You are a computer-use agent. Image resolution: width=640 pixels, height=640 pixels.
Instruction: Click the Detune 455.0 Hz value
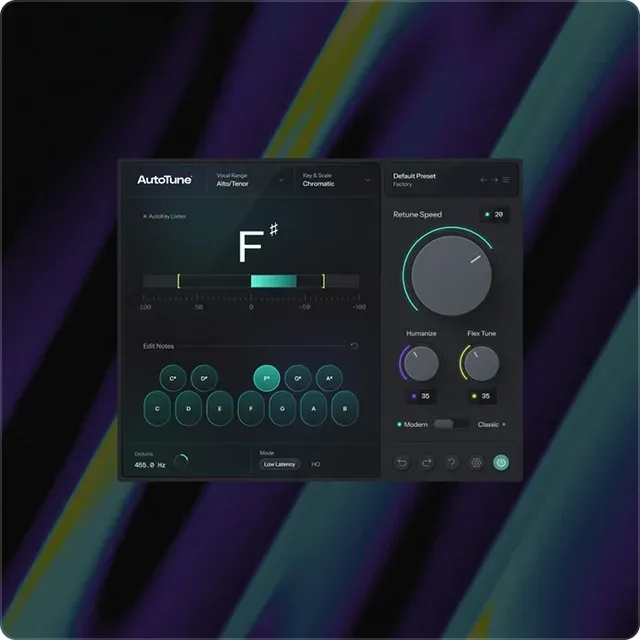(150, 465)
